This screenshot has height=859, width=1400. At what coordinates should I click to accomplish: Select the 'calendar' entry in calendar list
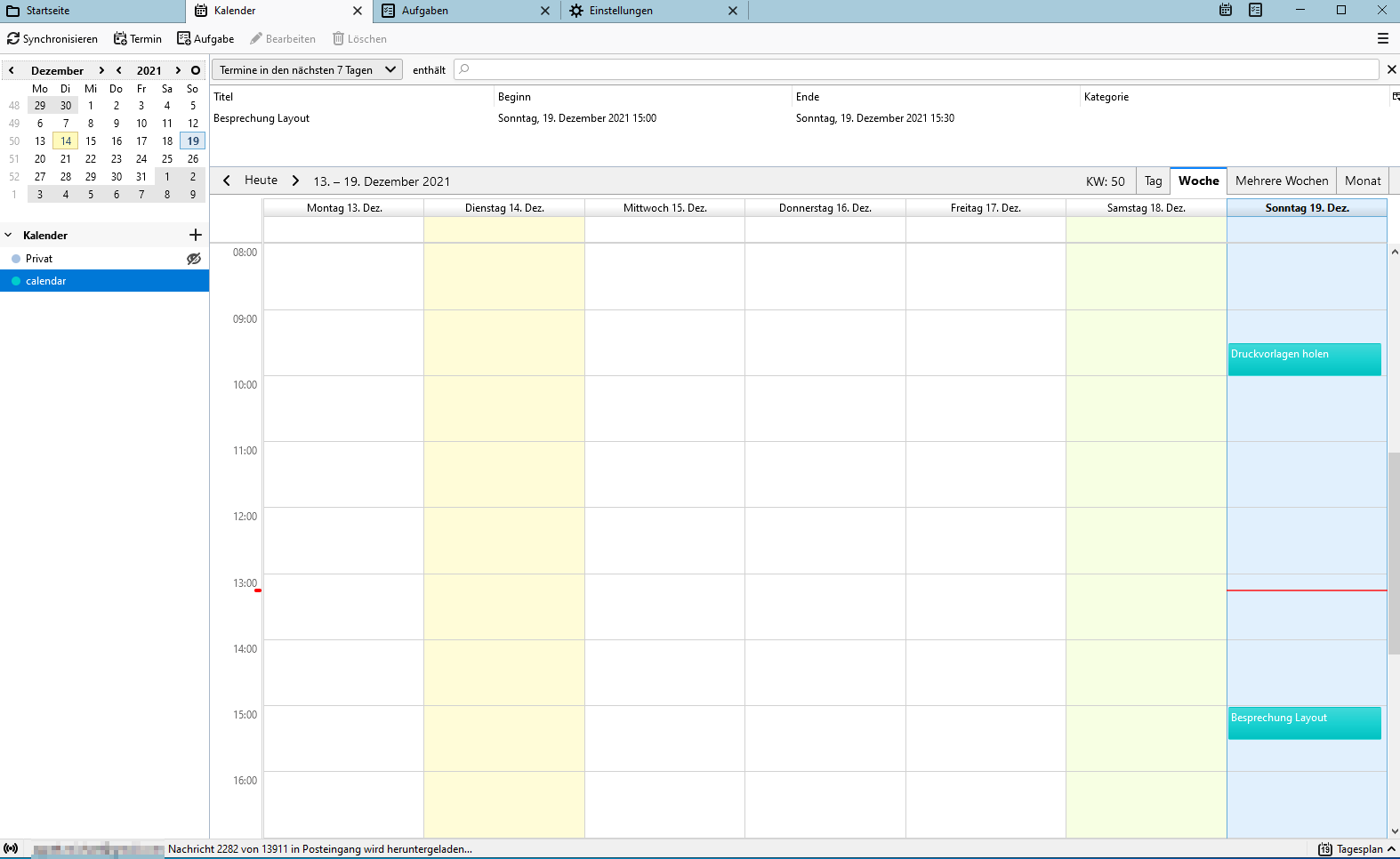pos(104,281)
